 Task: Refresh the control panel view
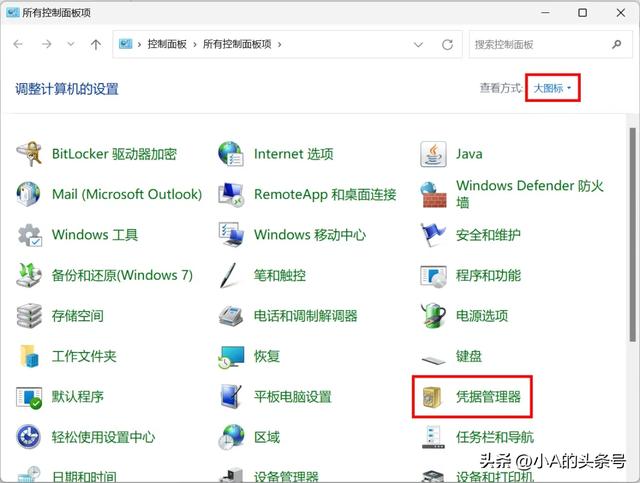[x=447, y=44]
